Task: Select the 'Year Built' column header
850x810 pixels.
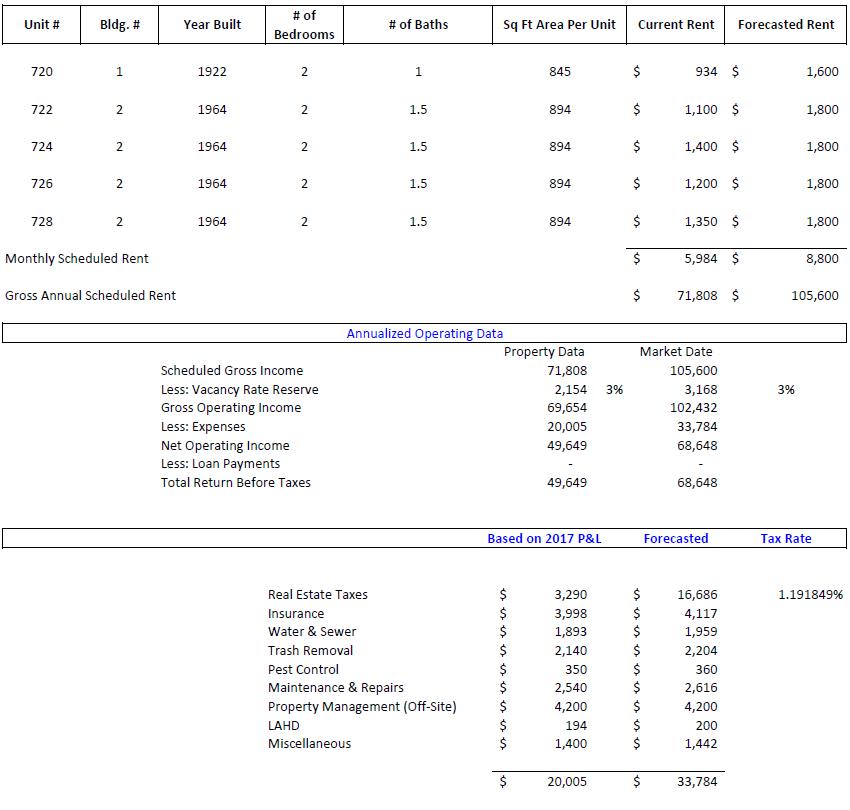Action: click(x=212, y=24)
